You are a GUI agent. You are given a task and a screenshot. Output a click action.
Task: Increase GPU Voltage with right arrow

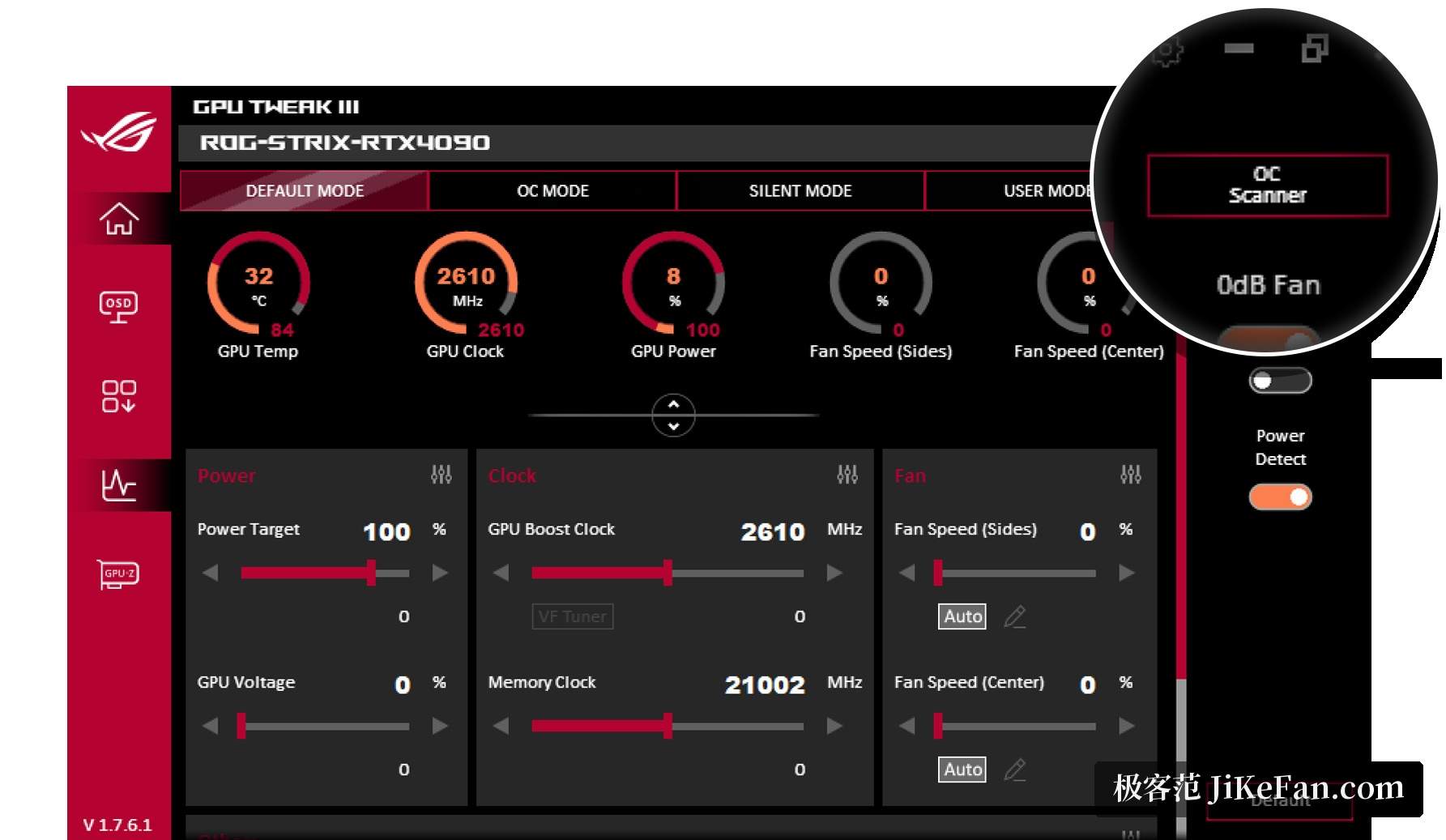point(440,726)
